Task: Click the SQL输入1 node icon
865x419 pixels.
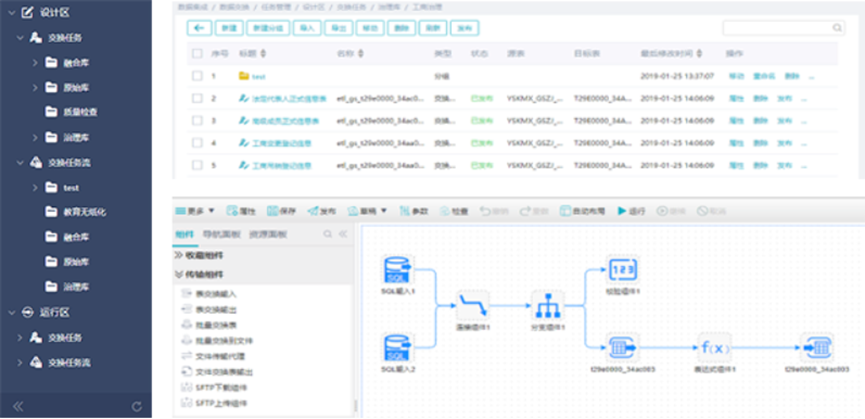Action: click(398, 270)
